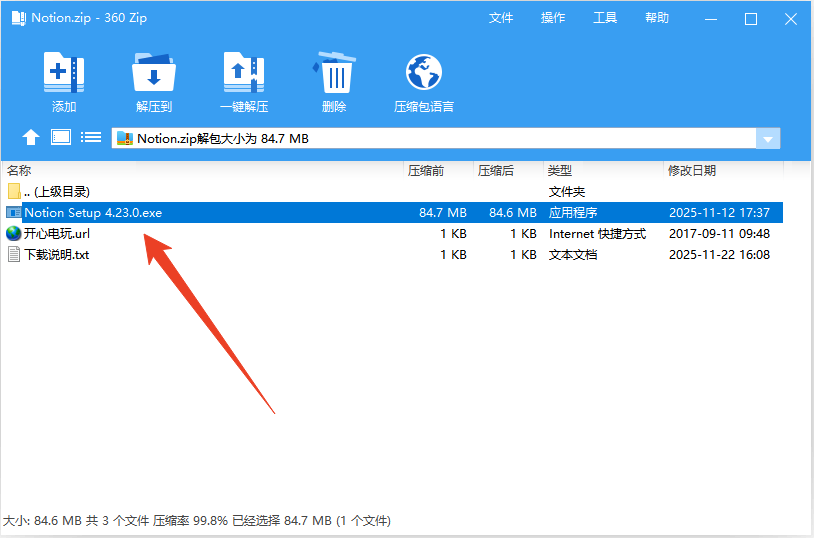Screen dimensions: 814x538
Task: Click the 360 Zip app icon in the title bar
Action: point(19,18)
